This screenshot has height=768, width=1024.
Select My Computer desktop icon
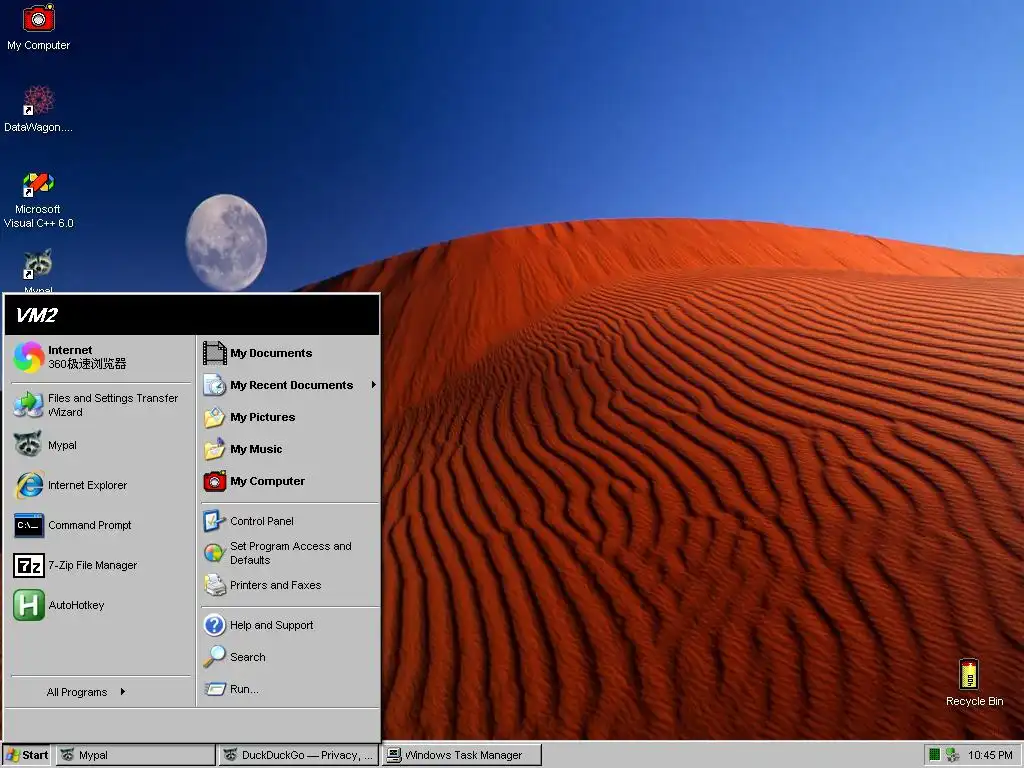[x=38, y=27]
